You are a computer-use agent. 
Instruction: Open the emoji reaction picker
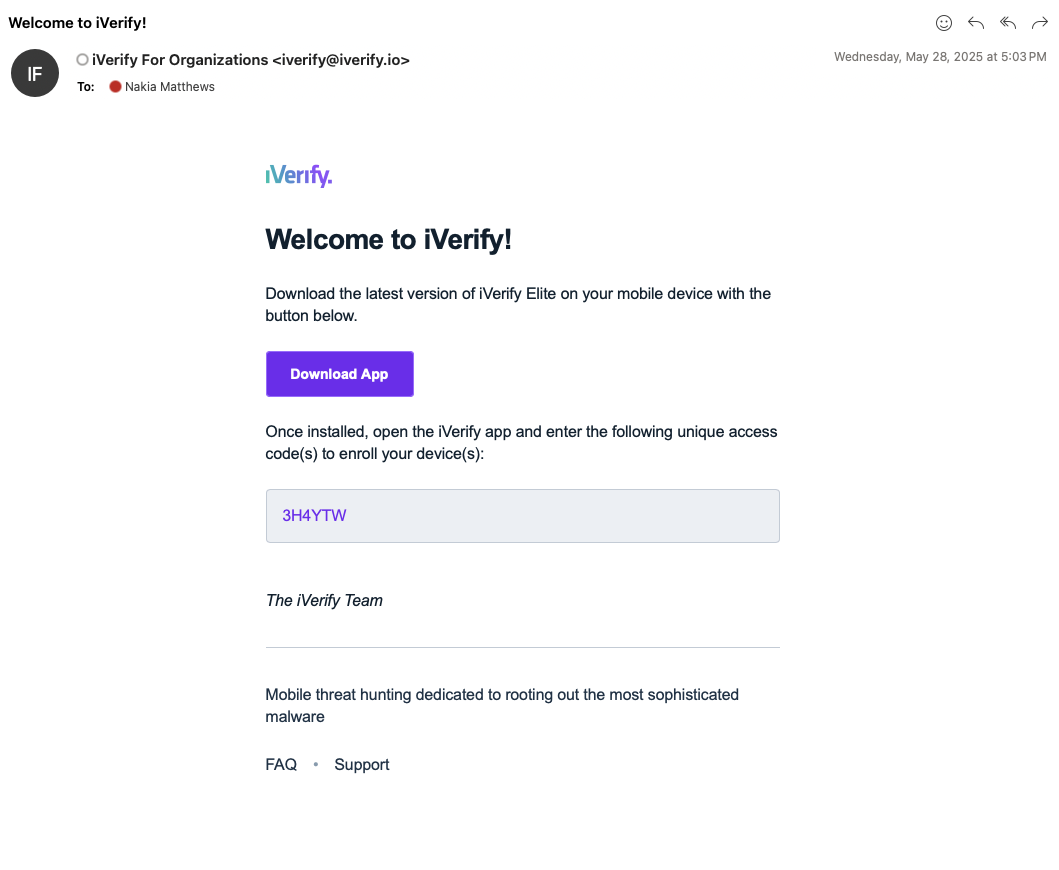point(943,23)
